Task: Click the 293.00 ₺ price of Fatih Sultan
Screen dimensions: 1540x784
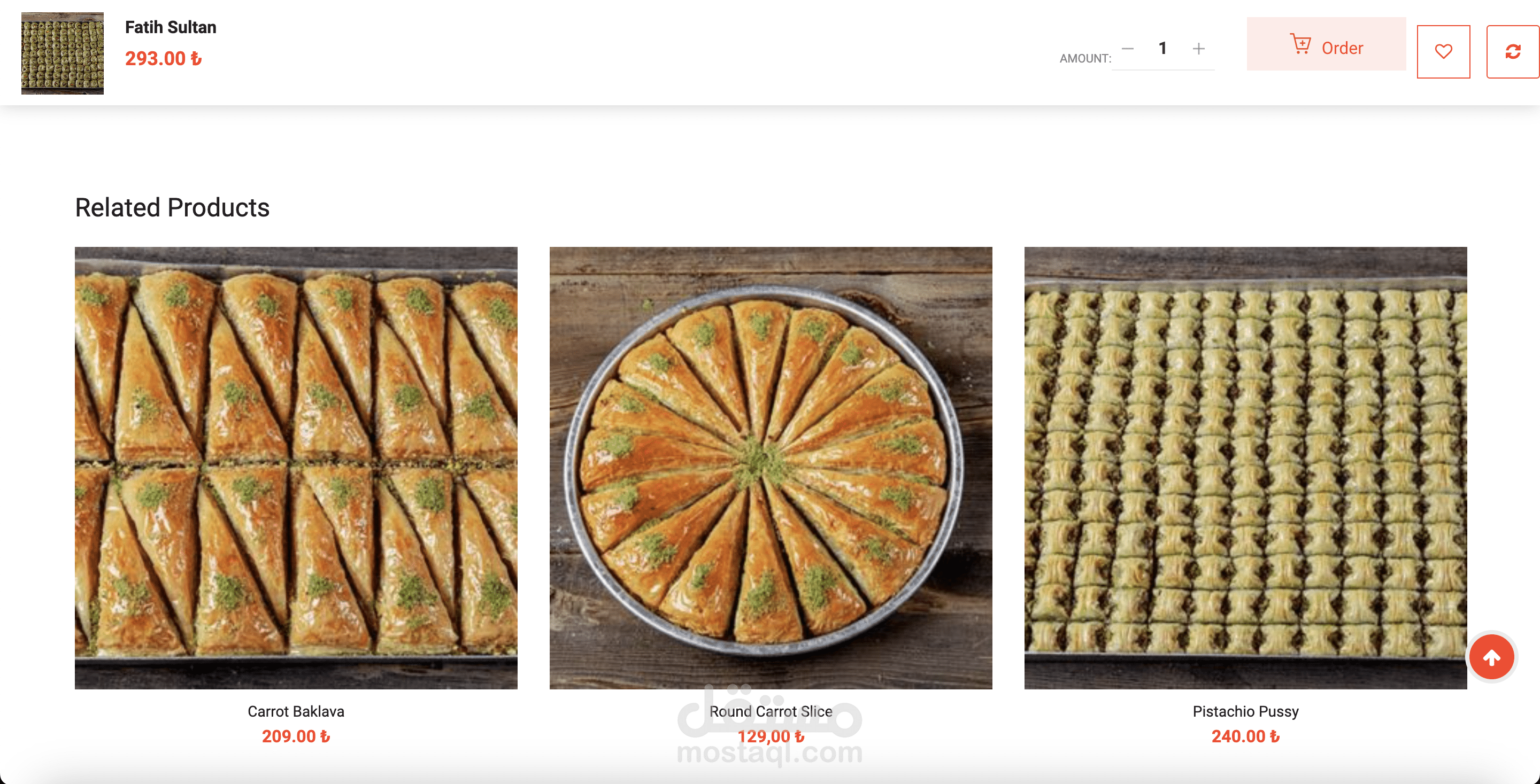Action: tap(163, 59)
